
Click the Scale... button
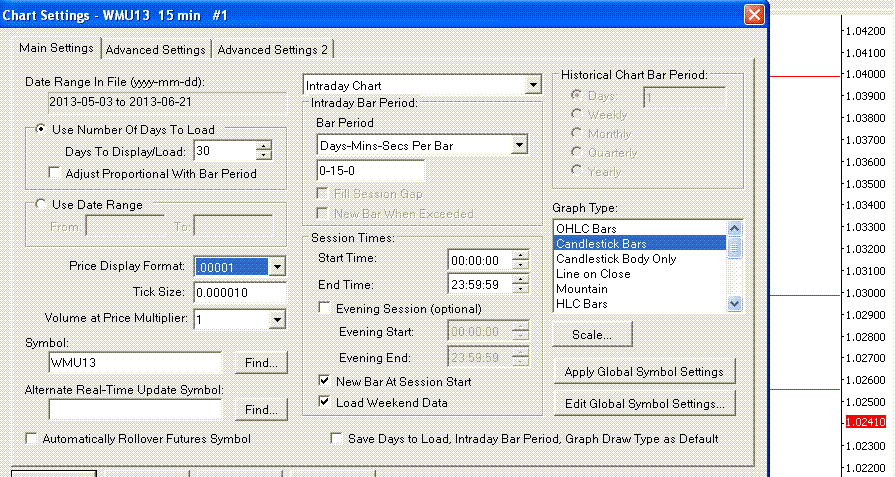(592, 333)
